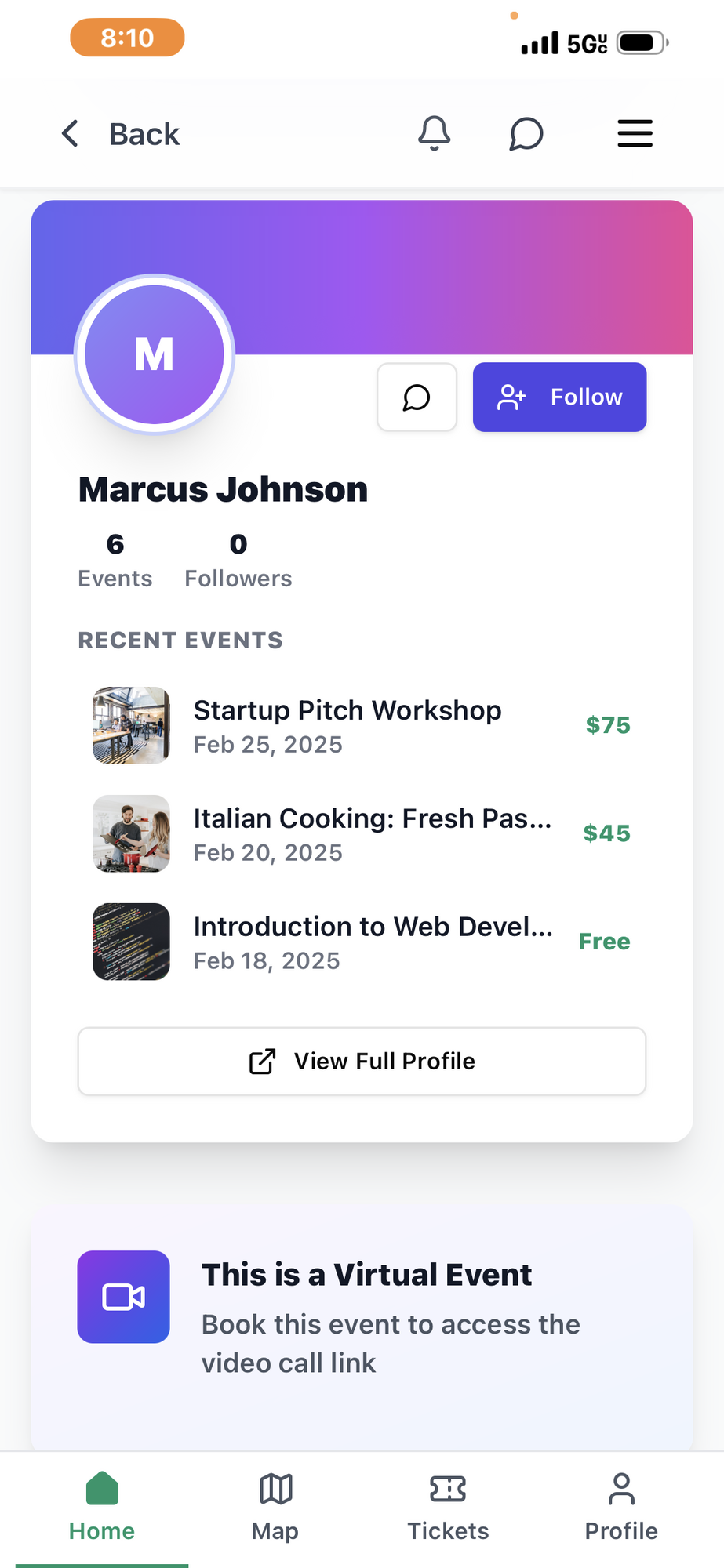Follow Marcus Johnson
This screenshot has height=1568, width=724.
tap(559, 397)
